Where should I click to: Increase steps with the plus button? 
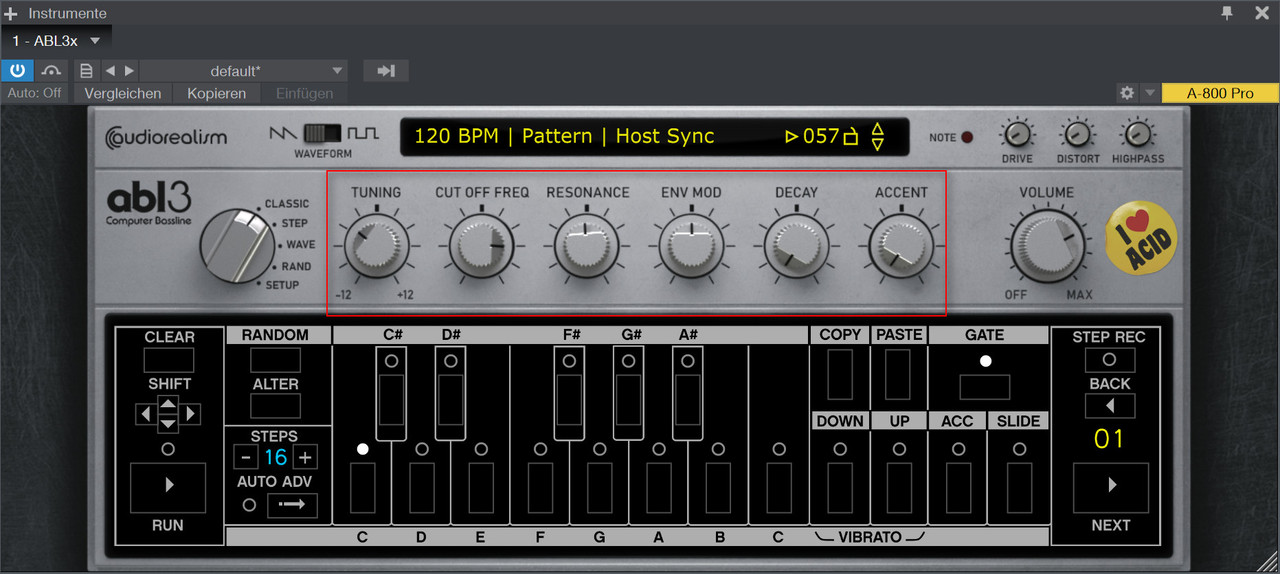[305, 458]
